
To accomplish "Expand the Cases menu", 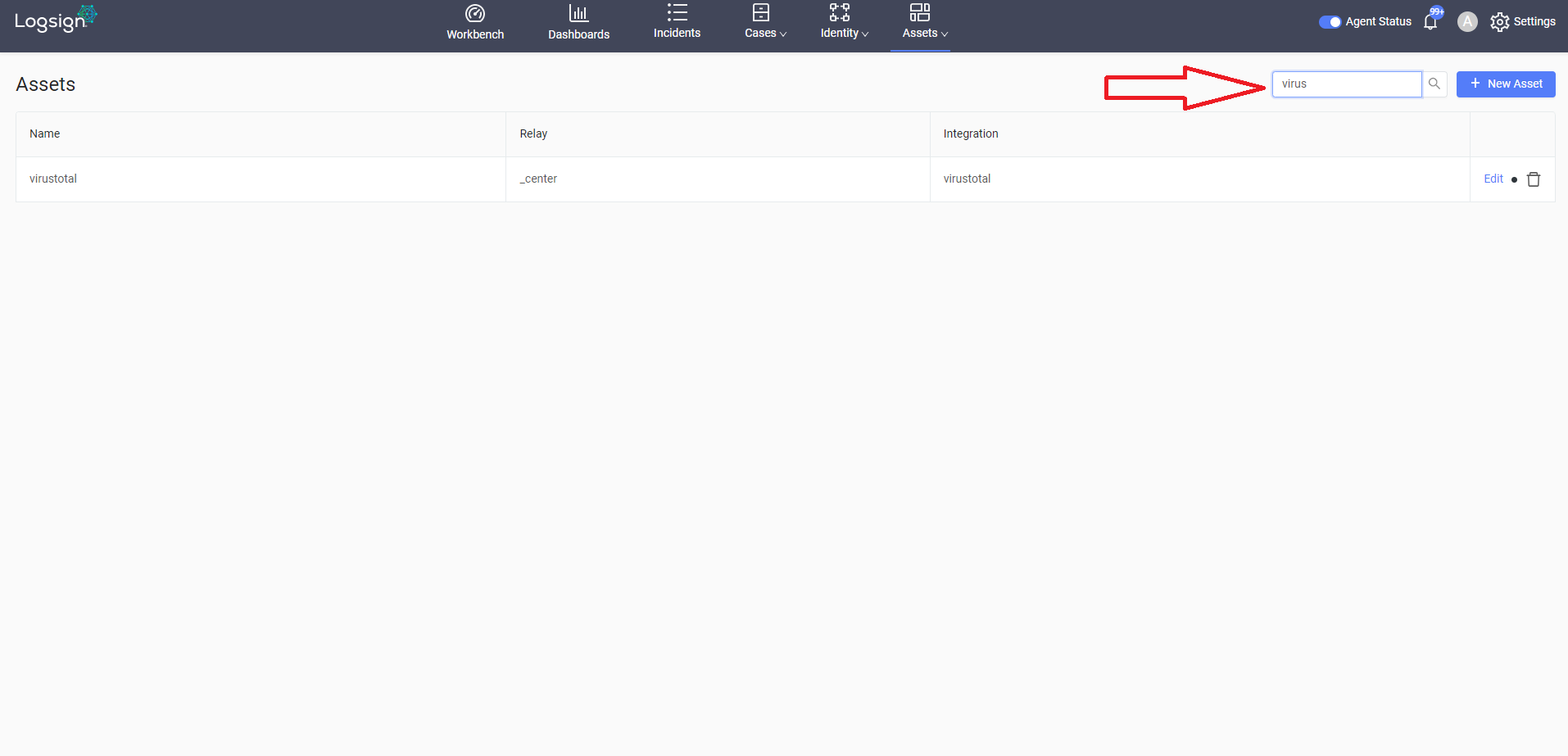I will [765, 22].
